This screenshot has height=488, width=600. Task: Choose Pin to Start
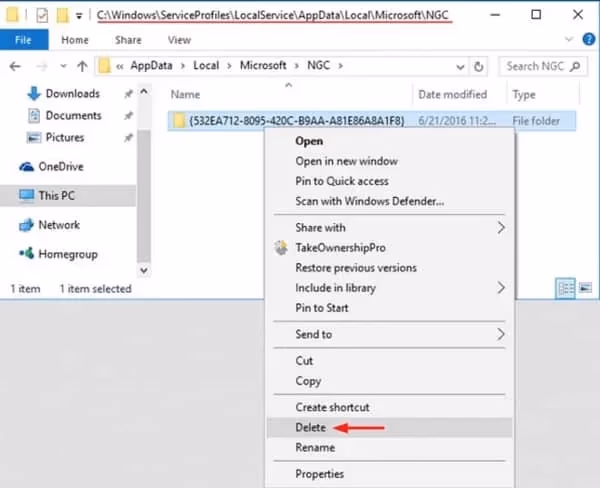point(390,308)
